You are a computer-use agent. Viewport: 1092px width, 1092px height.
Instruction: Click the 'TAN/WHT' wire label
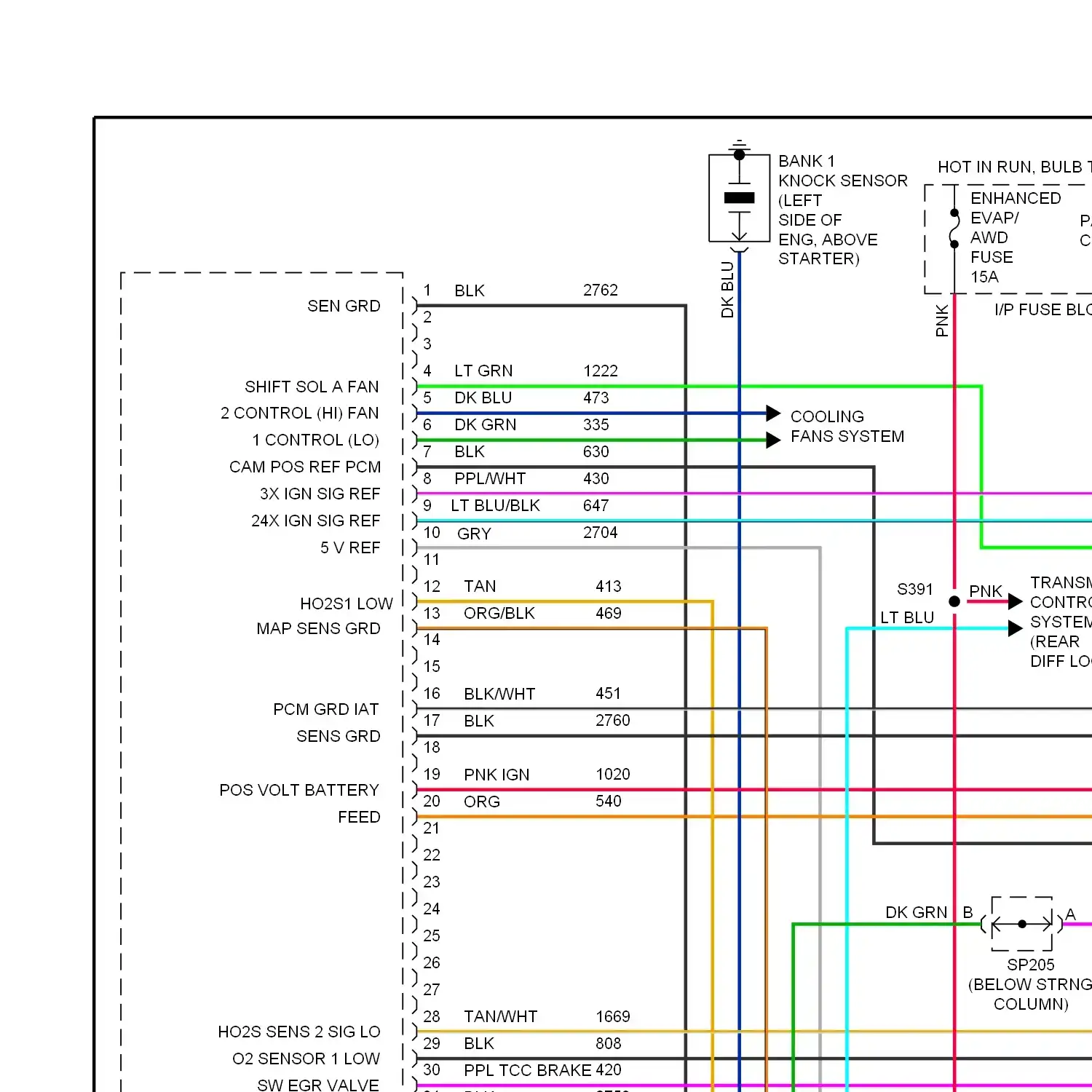[501, 1016]
